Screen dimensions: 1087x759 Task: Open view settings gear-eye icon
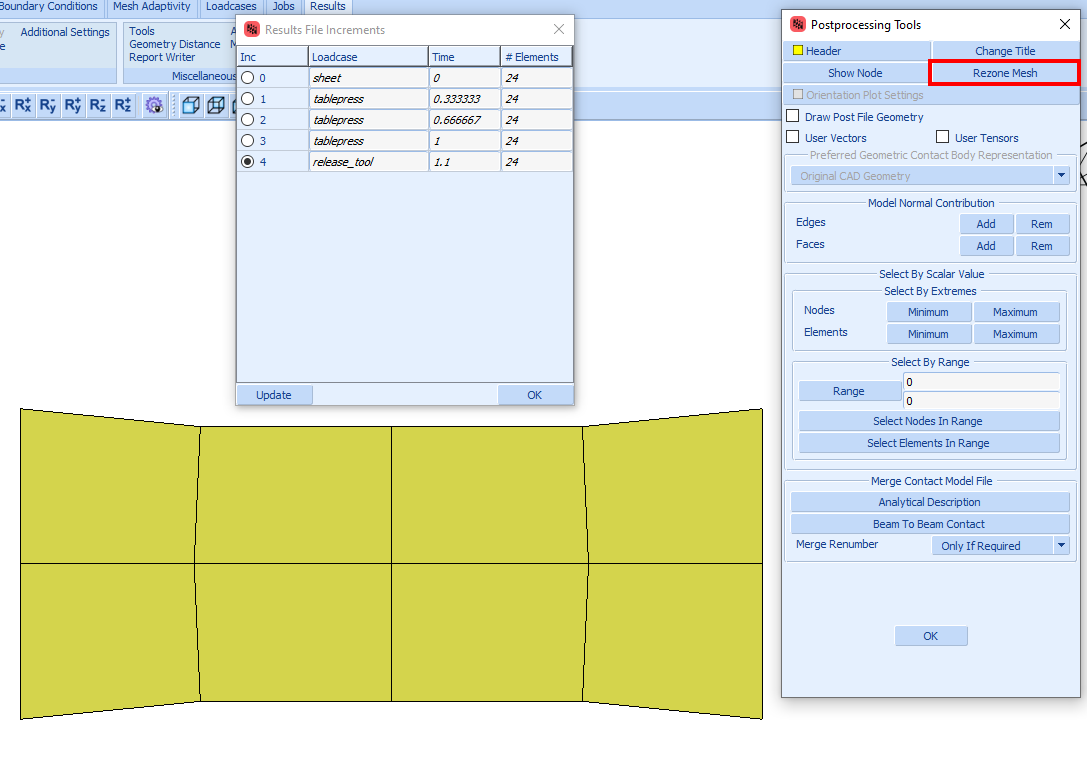tap(154, 105)
